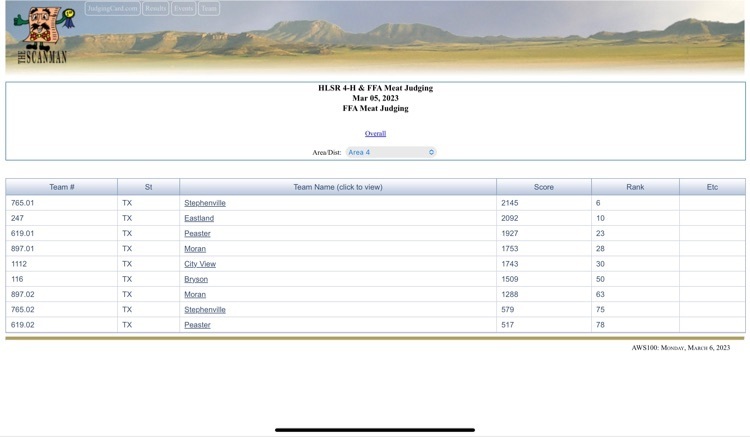Click rank 30 in City View row

point(600,264)
